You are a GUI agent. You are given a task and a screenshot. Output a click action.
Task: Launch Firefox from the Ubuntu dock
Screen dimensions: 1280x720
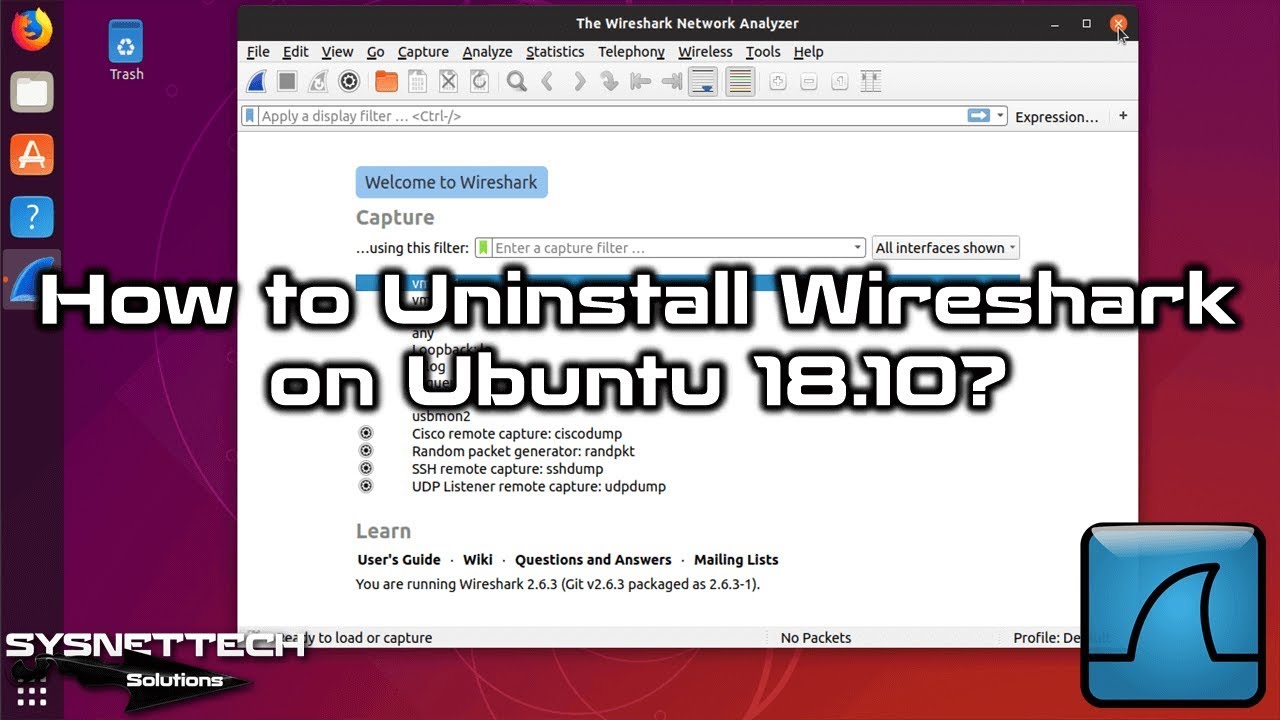pos(31,29)
